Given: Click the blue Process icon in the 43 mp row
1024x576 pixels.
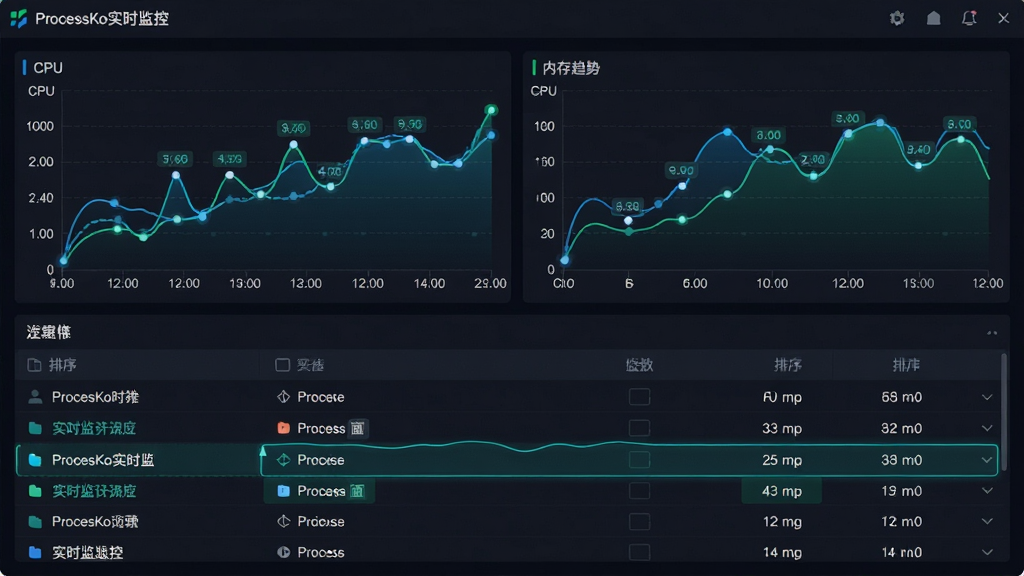Looking at the screenshot, I should click(x=283, y=490).
